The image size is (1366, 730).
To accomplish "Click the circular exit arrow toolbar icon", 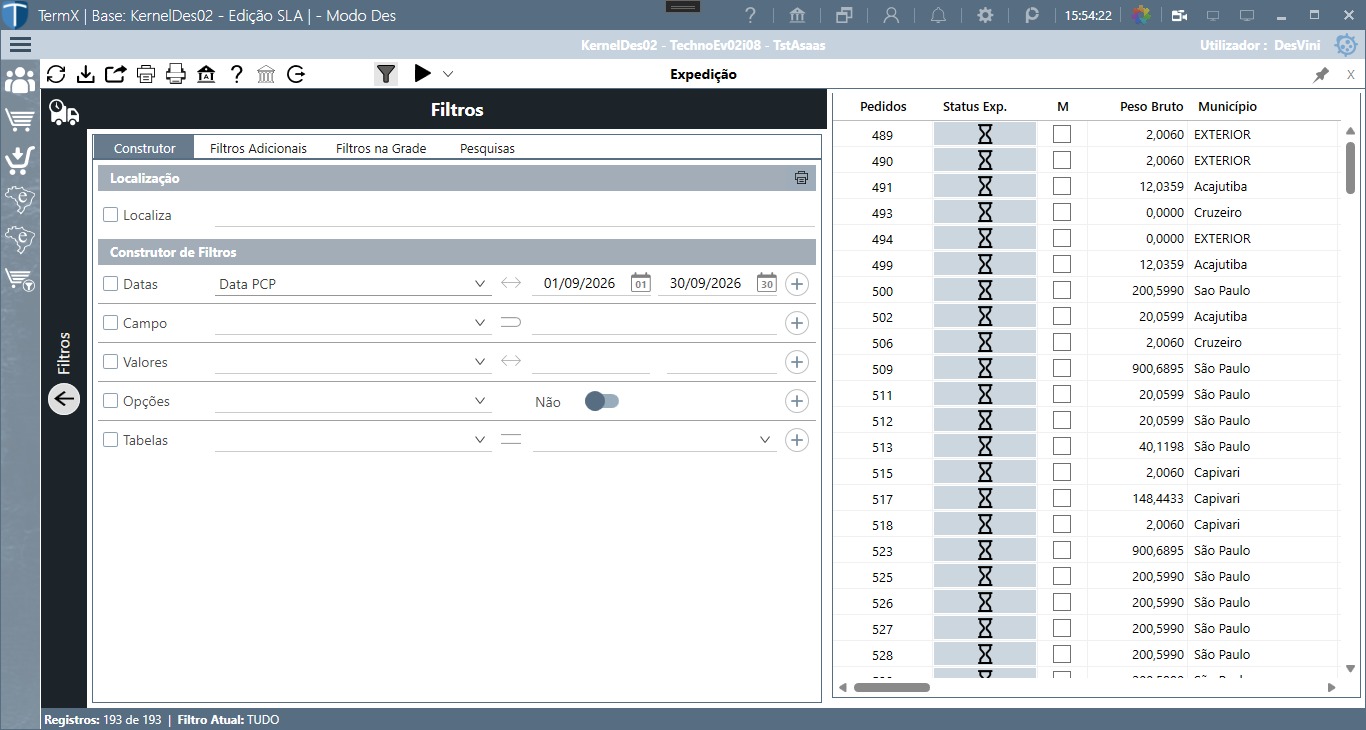I will (x=296, y=74).
